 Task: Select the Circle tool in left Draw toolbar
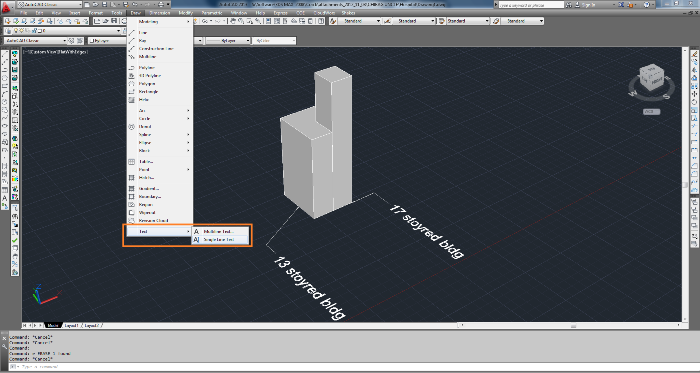(5, 102)
